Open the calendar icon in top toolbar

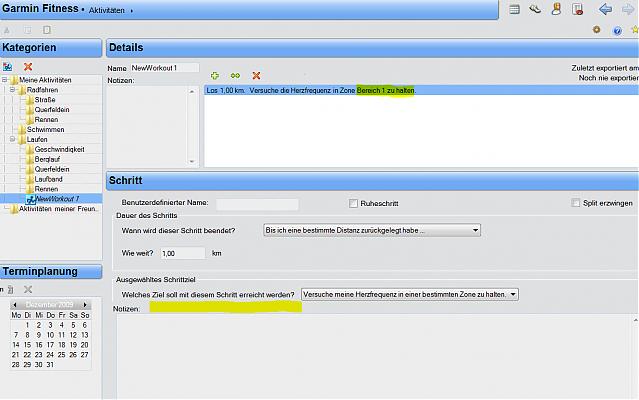tap(514, 9)
